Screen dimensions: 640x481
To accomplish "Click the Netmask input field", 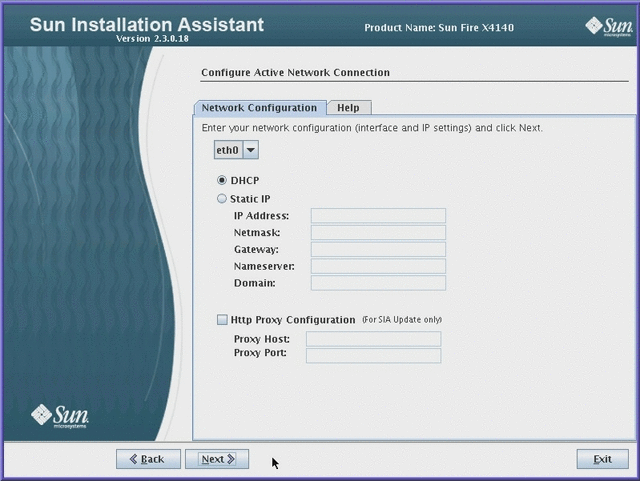I will point(378,232).
